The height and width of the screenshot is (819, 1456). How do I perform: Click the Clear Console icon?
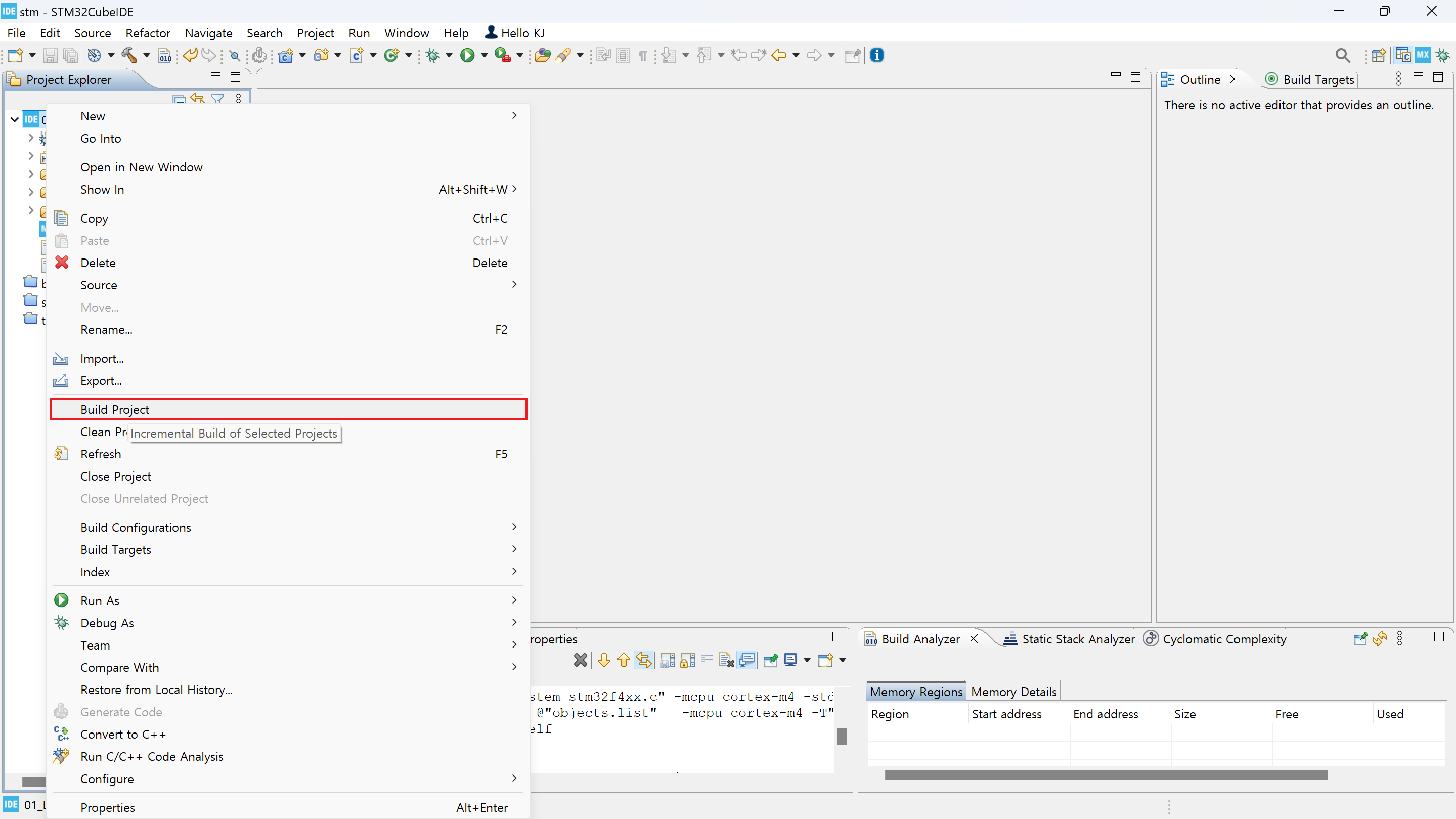[727, 660]
